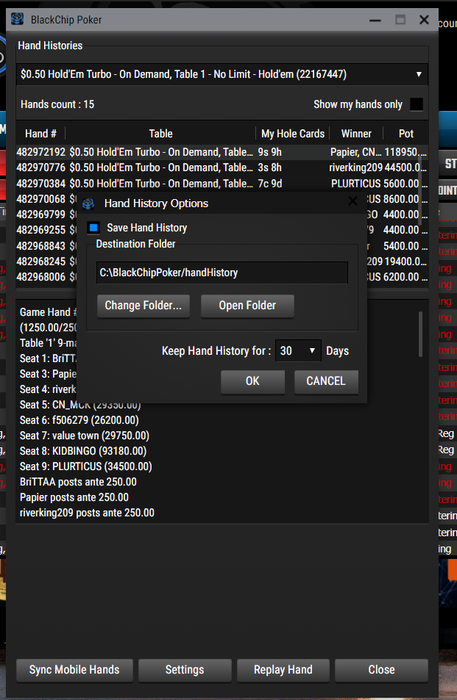Screen dimensions: 457x700
Task: Click the Close button at bottom
Action: coord(382,670)
